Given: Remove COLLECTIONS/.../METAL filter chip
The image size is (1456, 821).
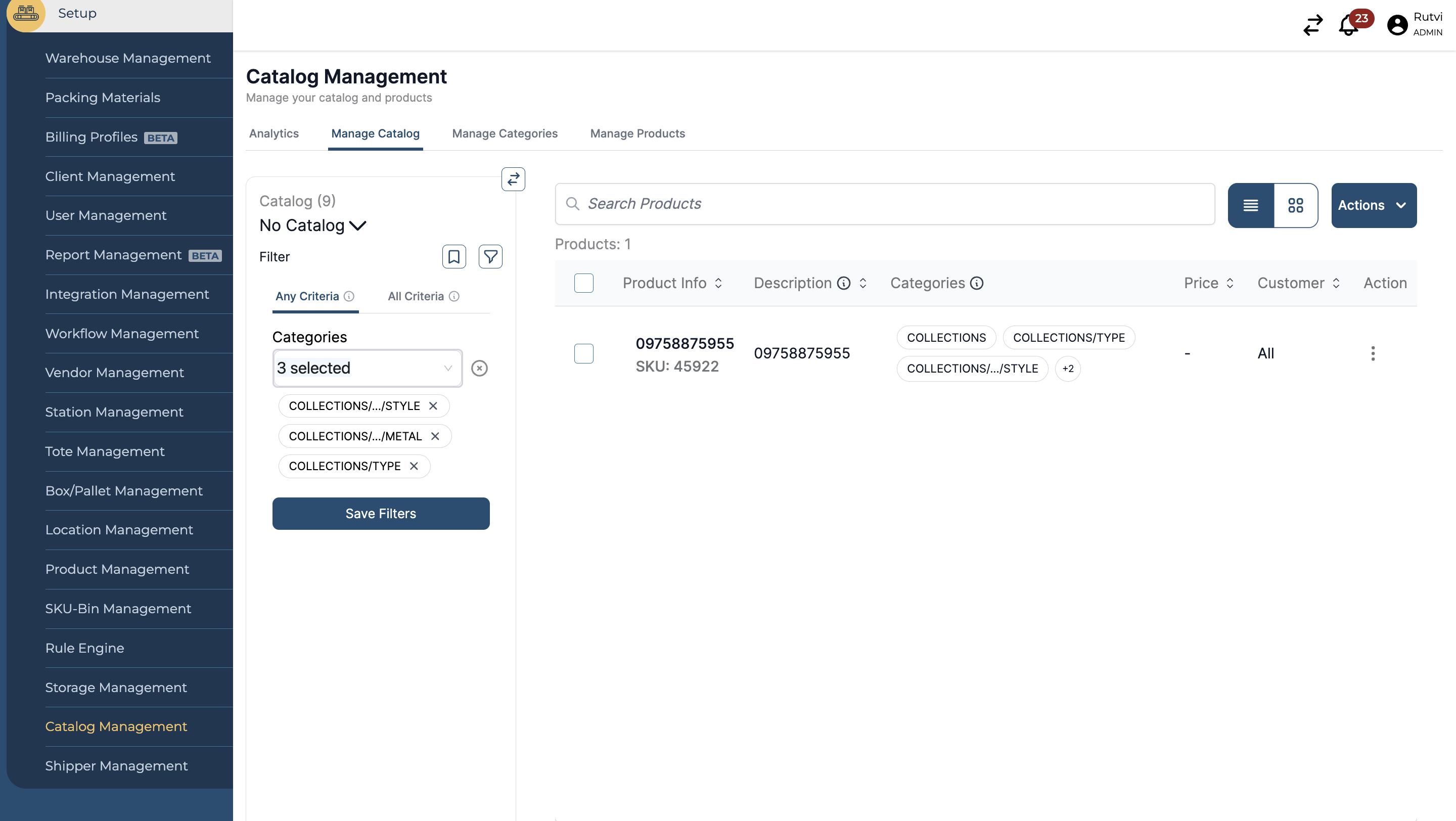Looking at the screenshot, I should (435, 436).
